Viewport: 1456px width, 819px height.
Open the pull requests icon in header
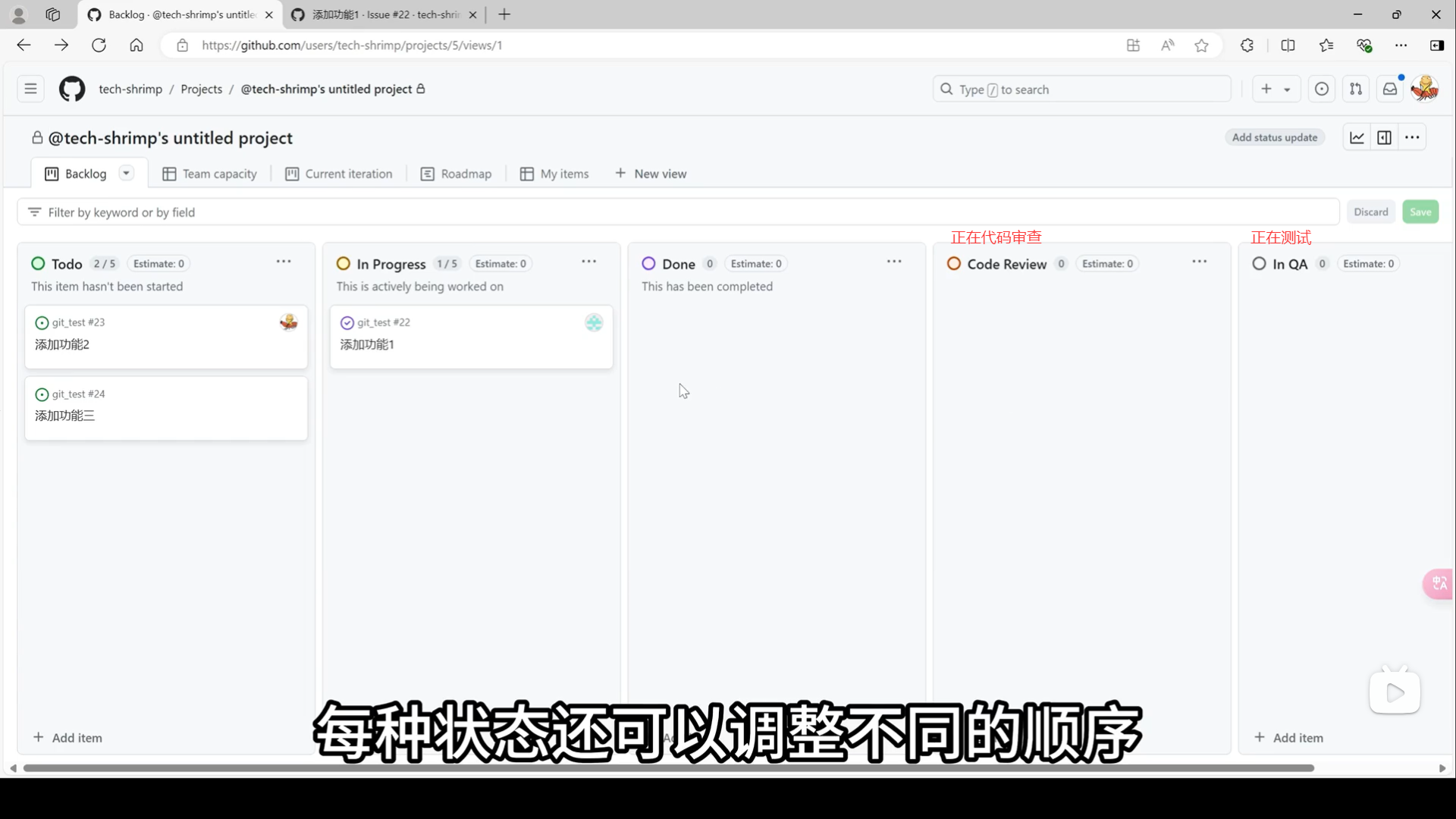click(x=1355, y=89)
